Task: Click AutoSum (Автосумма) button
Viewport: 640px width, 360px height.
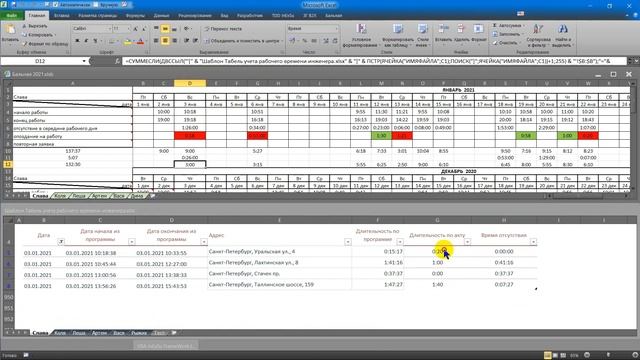Action: point(508,26)
